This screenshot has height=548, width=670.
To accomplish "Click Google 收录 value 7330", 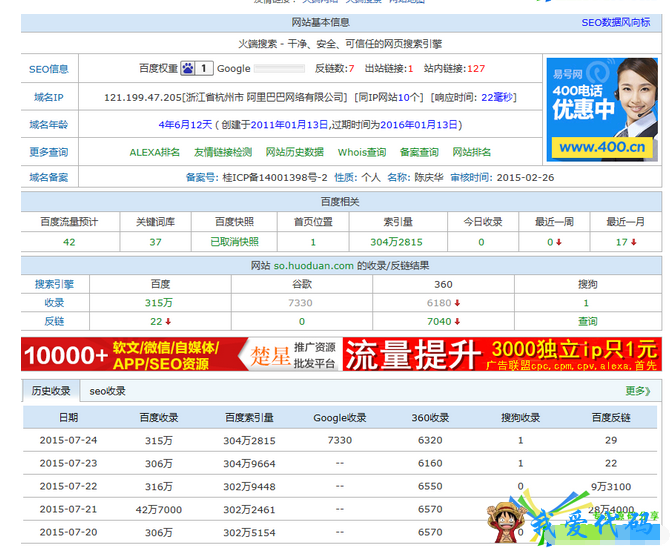I will click(300, 303).
